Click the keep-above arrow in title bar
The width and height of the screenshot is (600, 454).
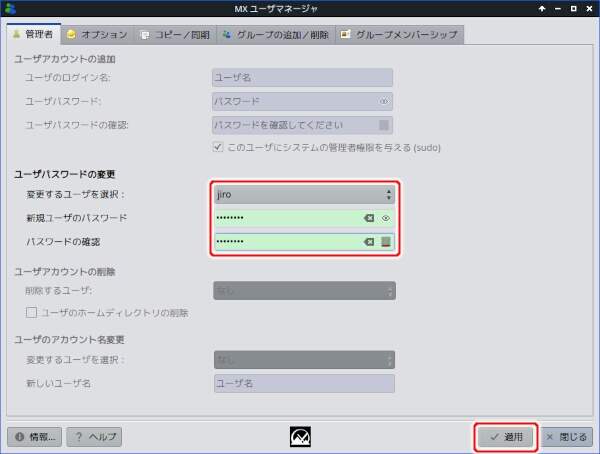pos(542,8)
